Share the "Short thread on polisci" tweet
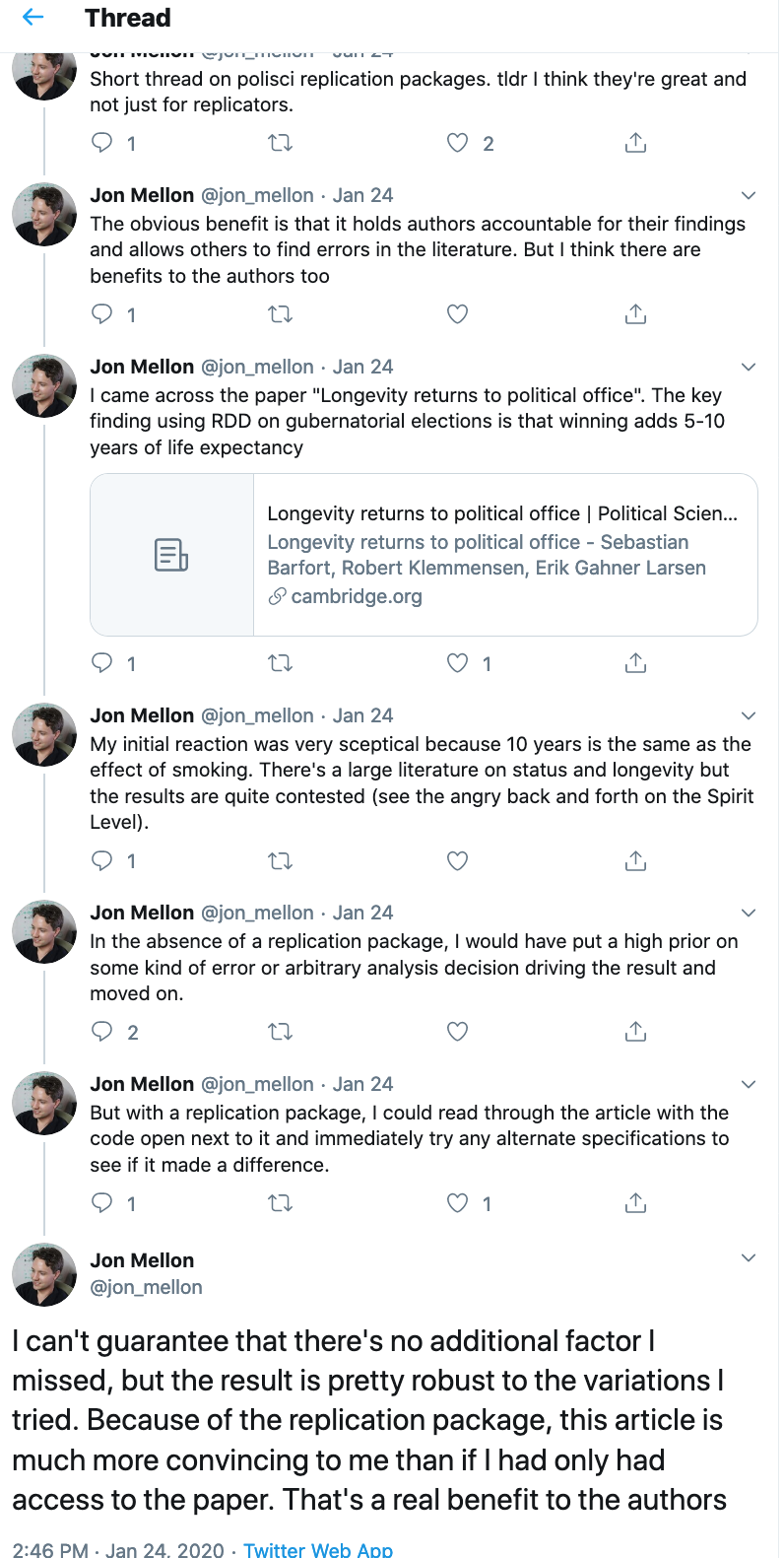Viewport: 784px width, 1558px height. (x=636, y=143)
